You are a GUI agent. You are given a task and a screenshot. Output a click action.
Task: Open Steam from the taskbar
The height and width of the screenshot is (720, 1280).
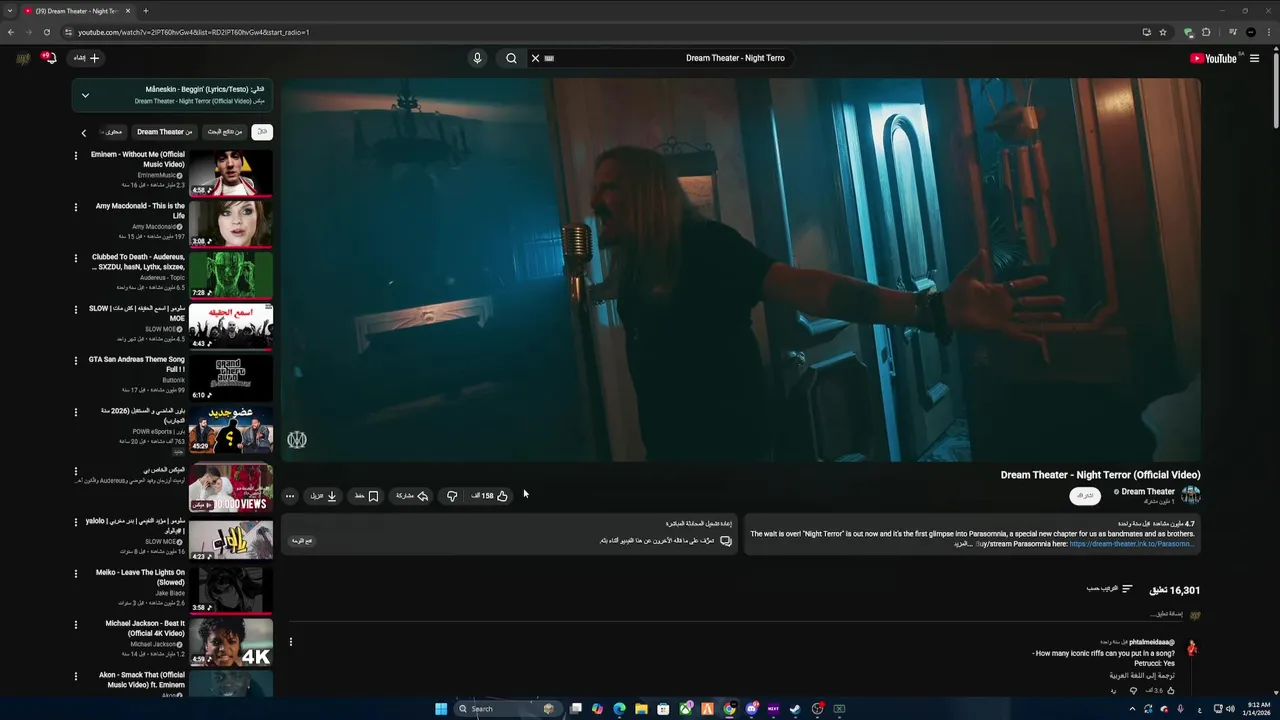pos(795,709)
